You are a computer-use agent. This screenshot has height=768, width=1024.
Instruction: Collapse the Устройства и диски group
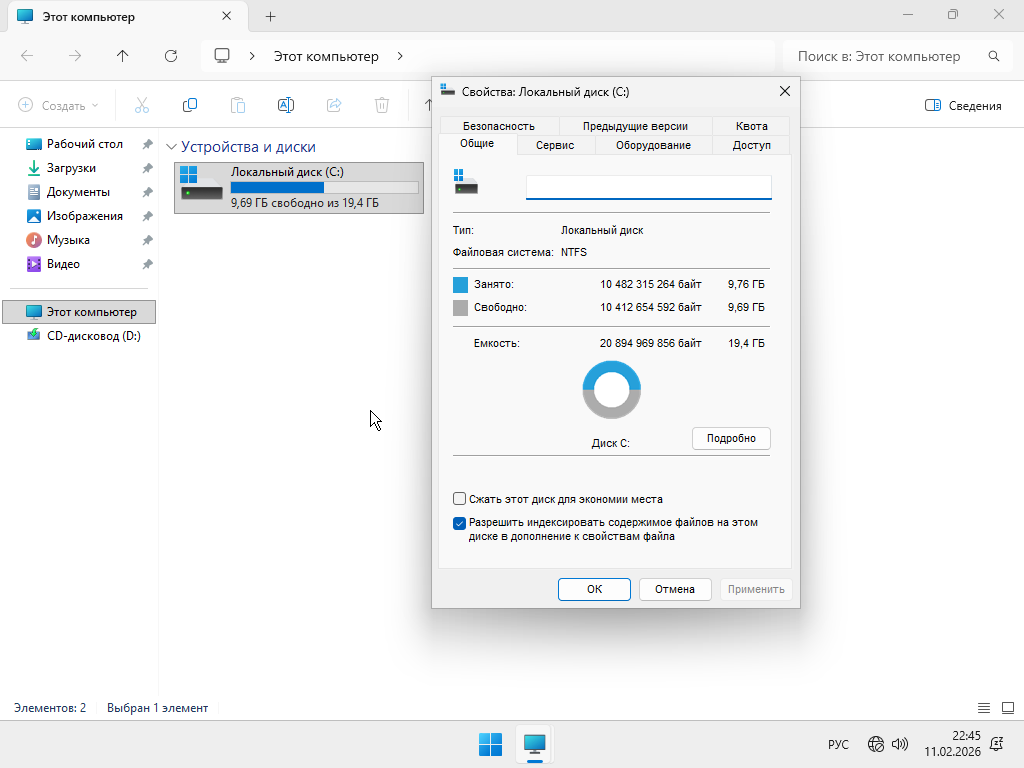(171, 147)
